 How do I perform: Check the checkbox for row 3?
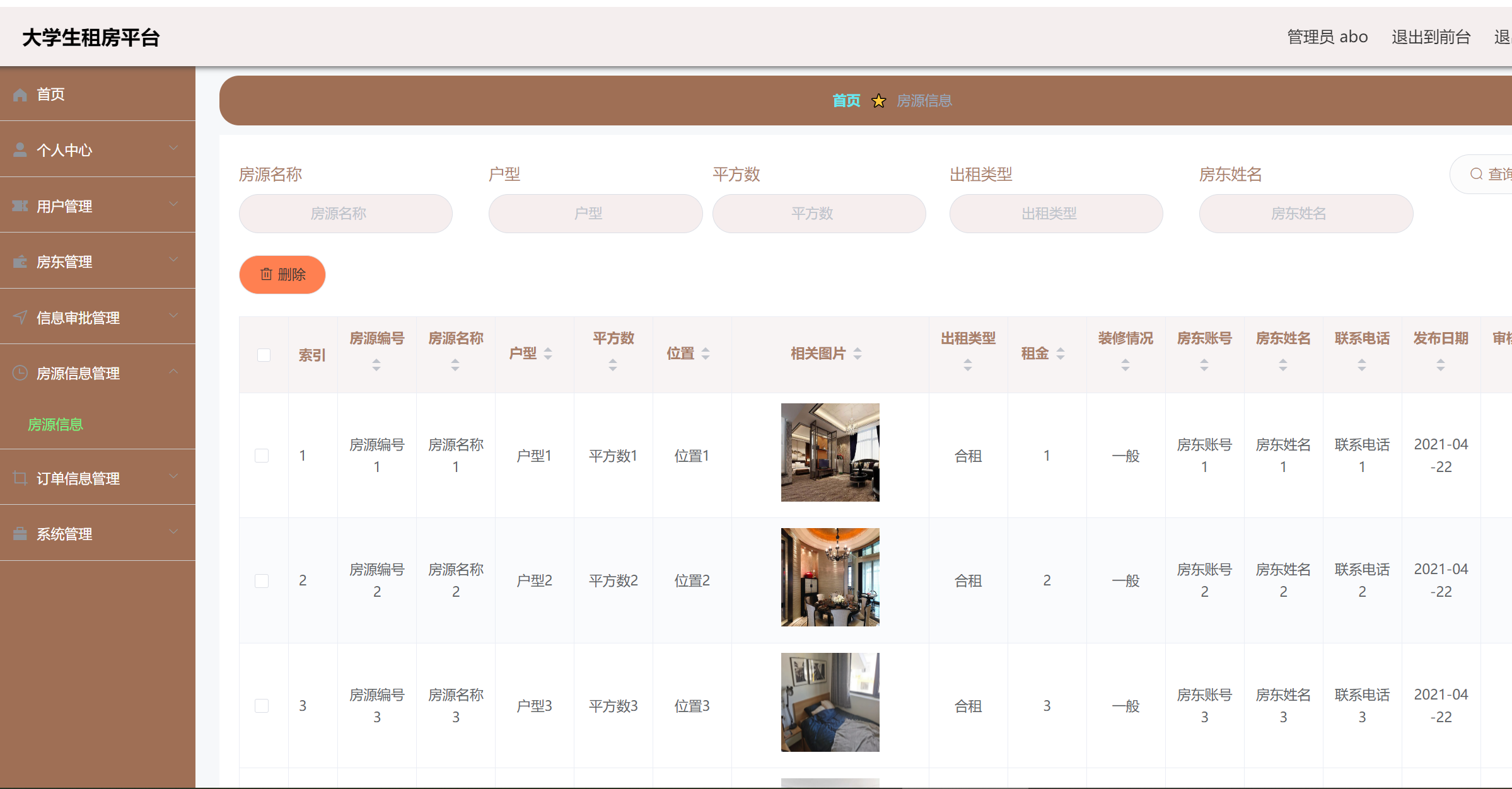pyautogui.click(x=262, y=706)
